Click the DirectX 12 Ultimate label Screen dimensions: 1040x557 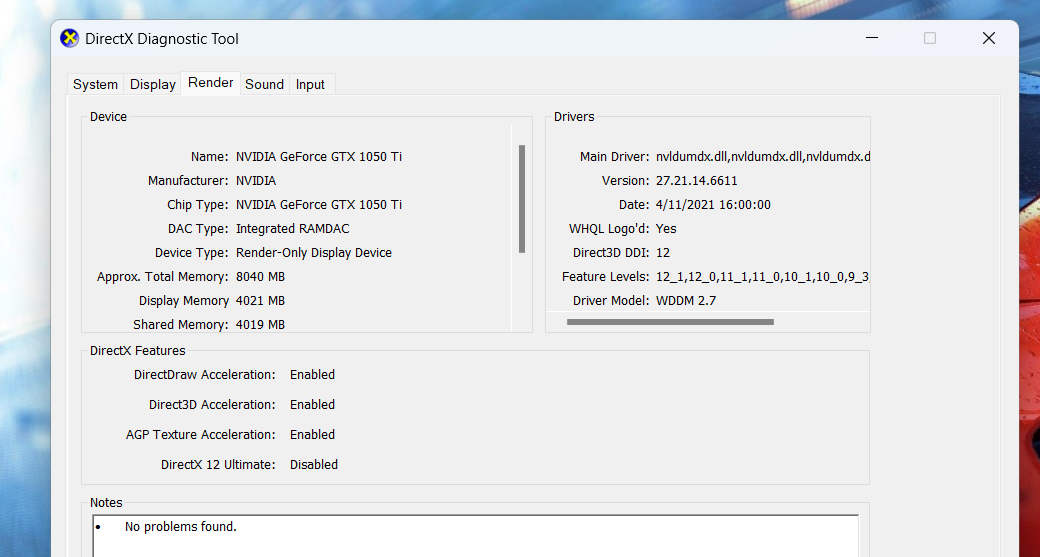tap(218, 465)
